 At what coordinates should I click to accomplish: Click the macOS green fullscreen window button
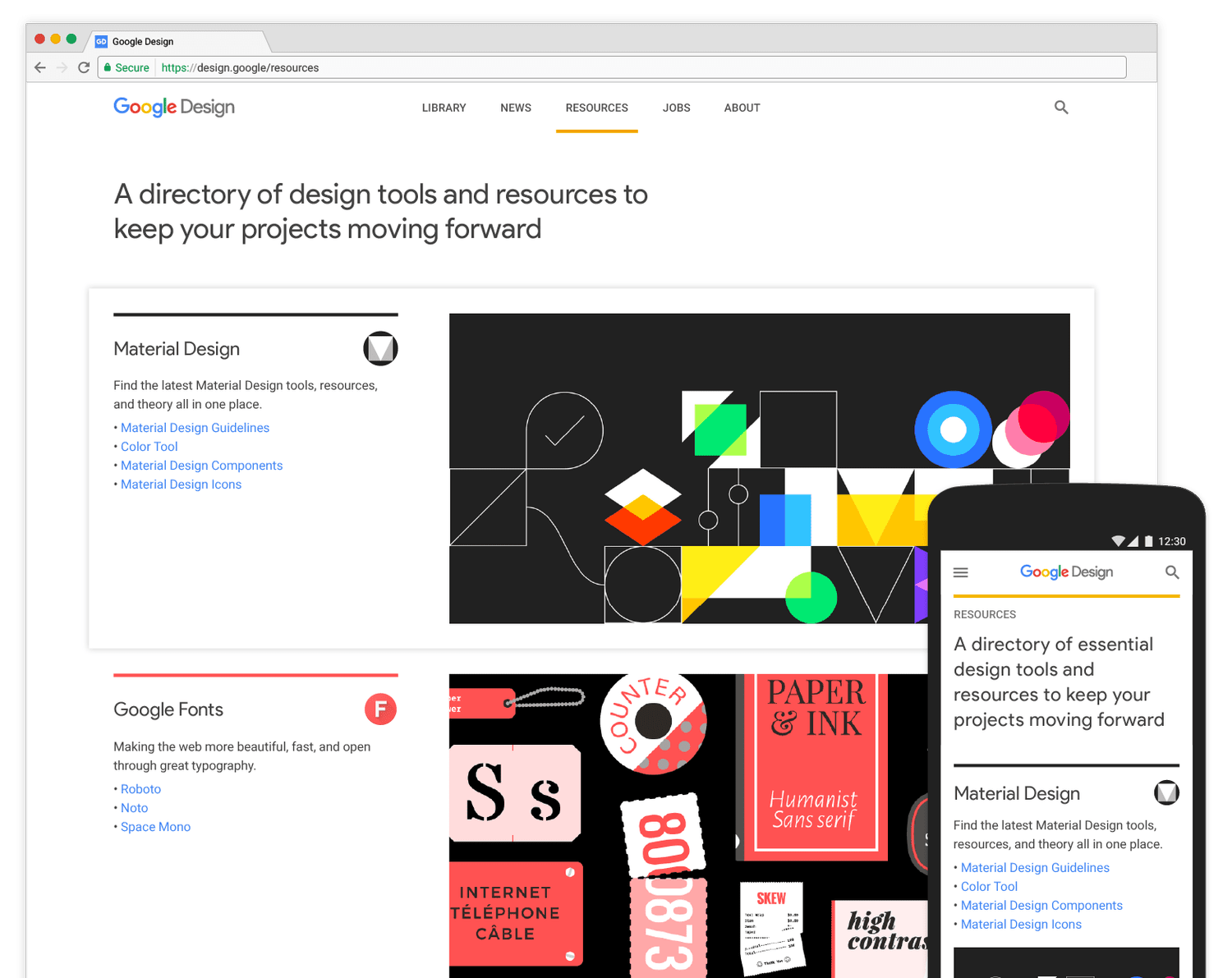(71, 39)
